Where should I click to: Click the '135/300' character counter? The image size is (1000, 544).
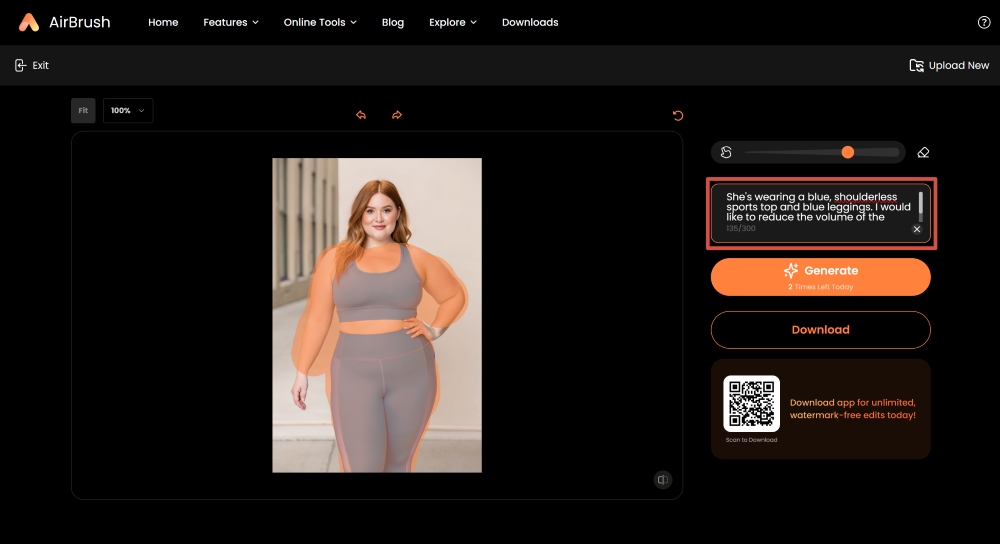point(740,228)
